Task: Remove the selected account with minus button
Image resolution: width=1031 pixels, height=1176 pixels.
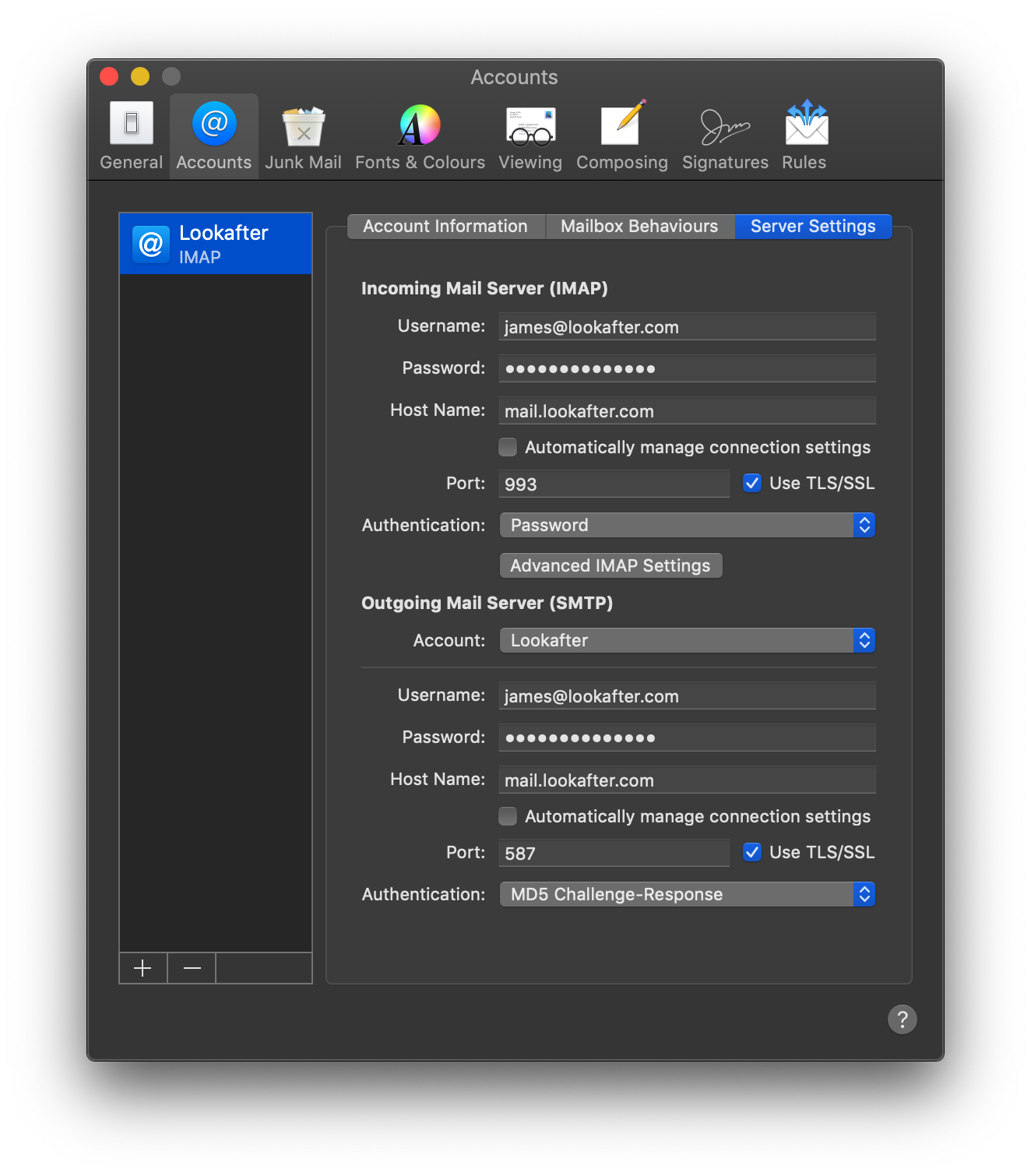Action: (x=192, y=968)
